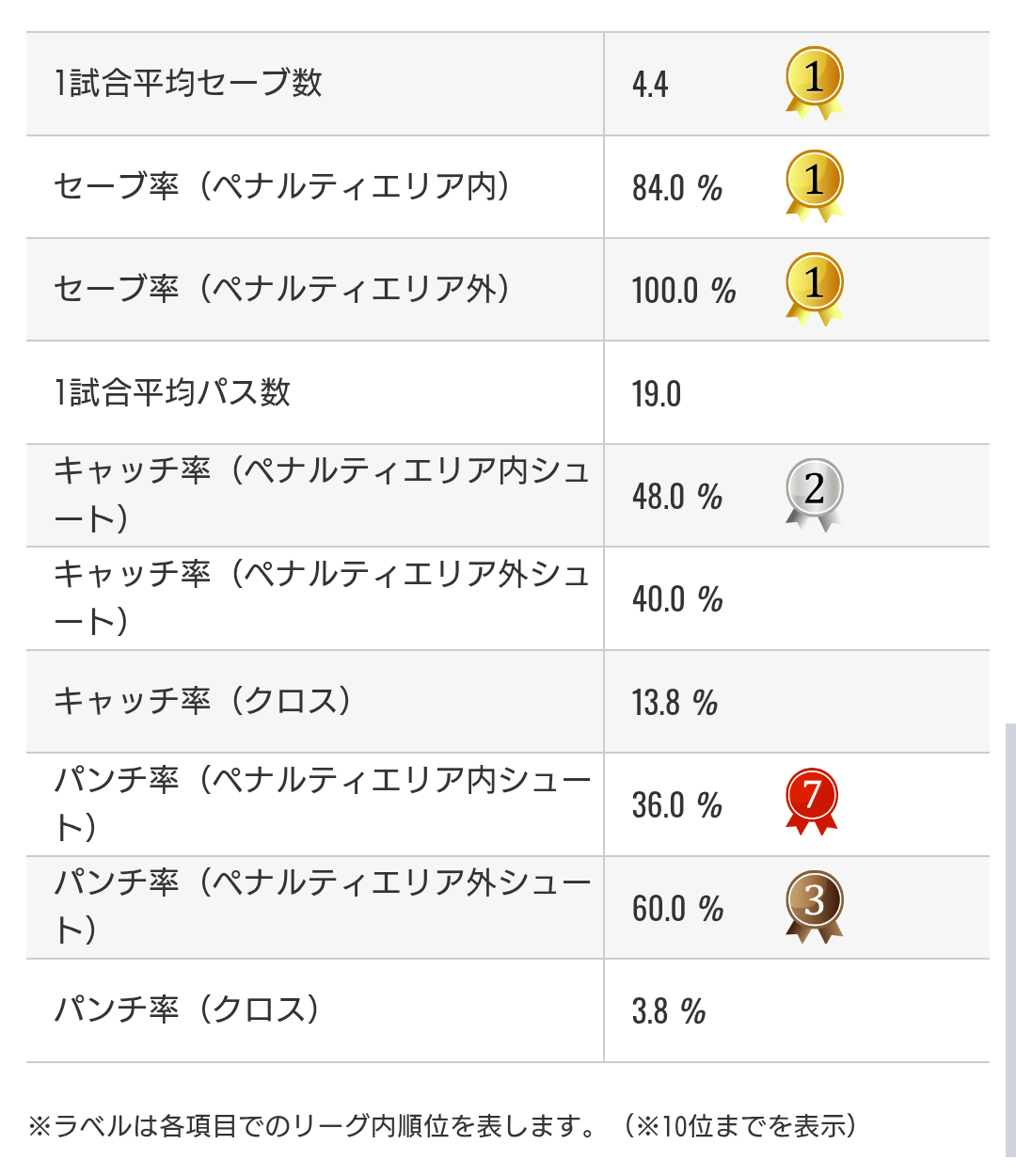Click the キャッチ率（ペナルティエリア内シュート）label
This screenshot has width=1016, height=1176.
point(320,494)
